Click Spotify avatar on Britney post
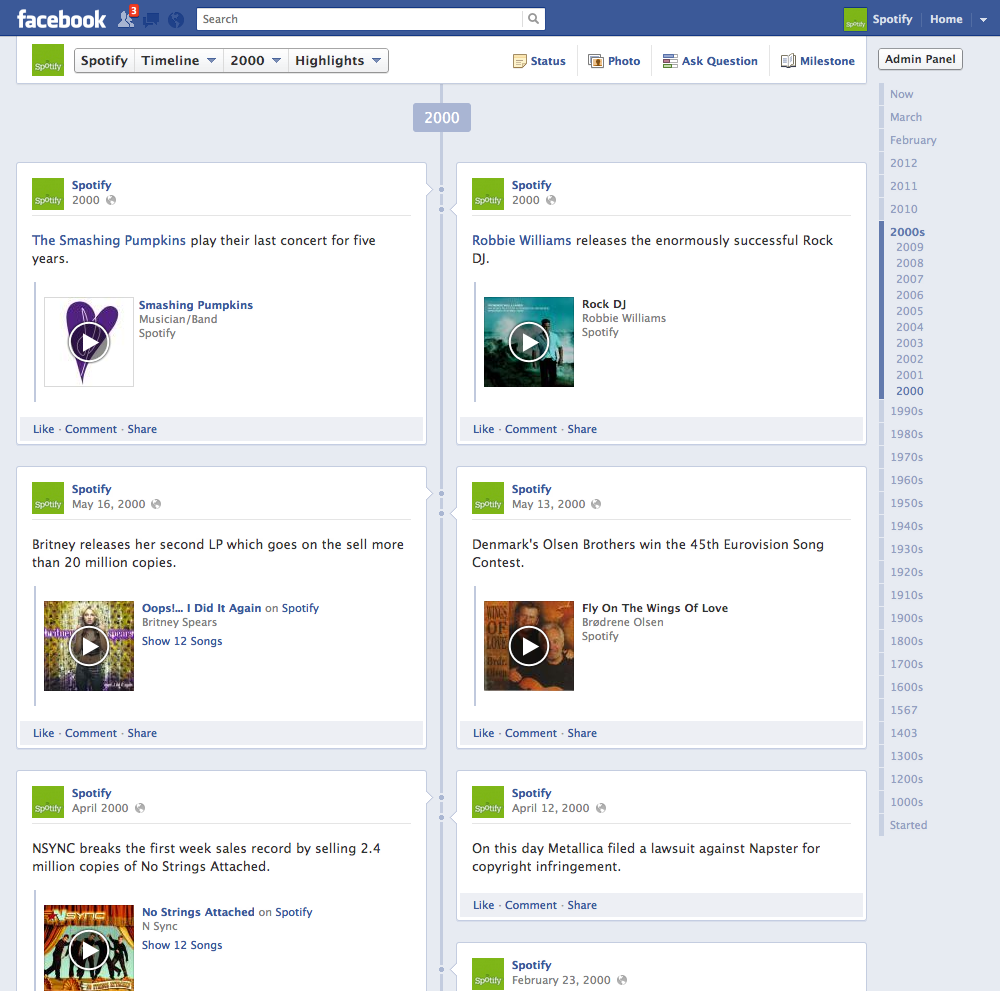This screenshot has height=991, width=1000. pos(48,498)
